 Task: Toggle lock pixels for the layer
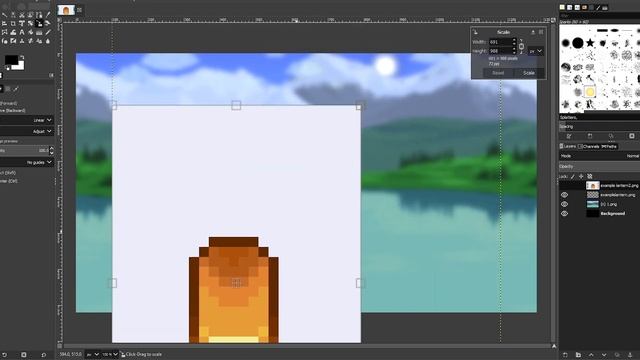coord(572,176)
